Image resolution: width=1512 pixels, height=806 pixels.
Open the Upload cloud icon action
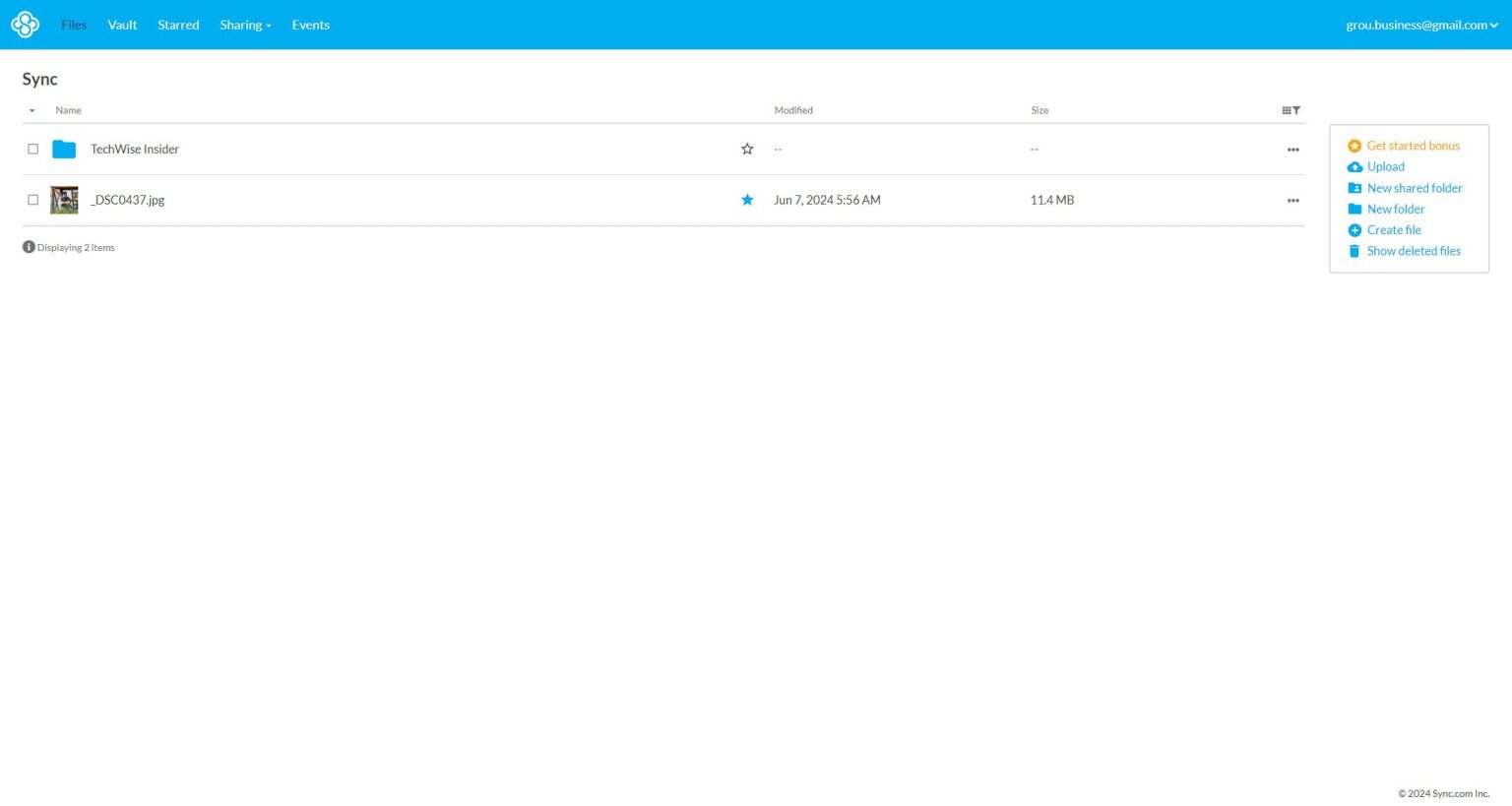point(1354,166)
